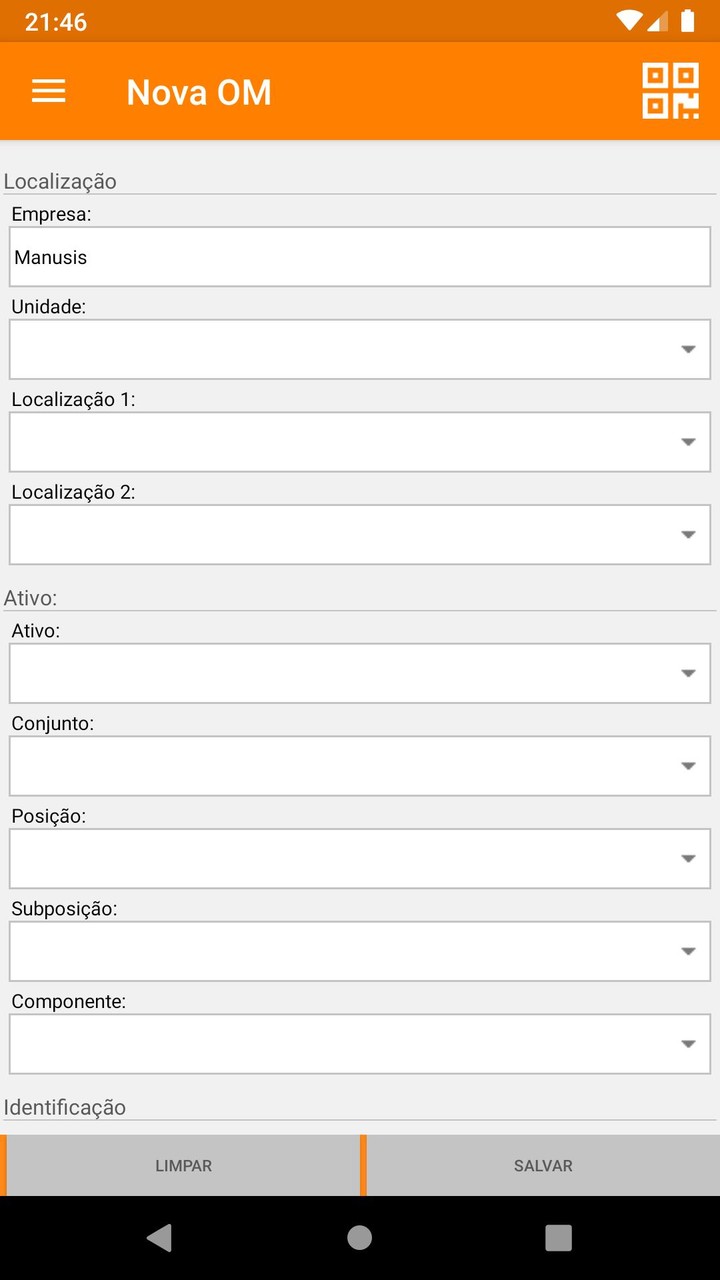The height and width of the screenshot is (1280, 720).
Task: Expand the Unidade dropdown
Action: (360, 350)
